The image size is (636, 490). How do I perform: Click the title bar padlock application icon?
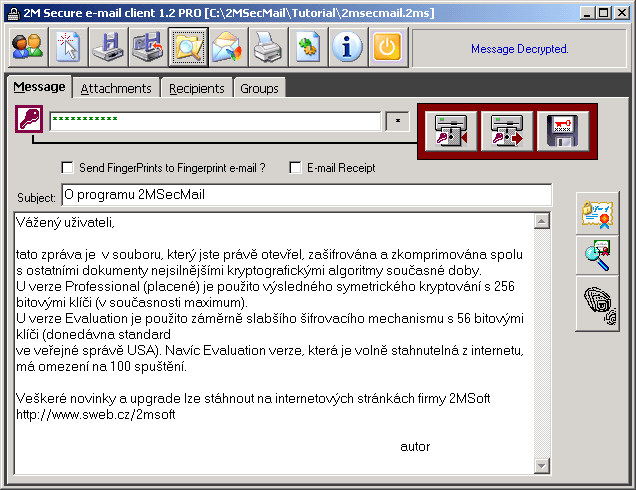pyautogui.click(x=14, y=13)
